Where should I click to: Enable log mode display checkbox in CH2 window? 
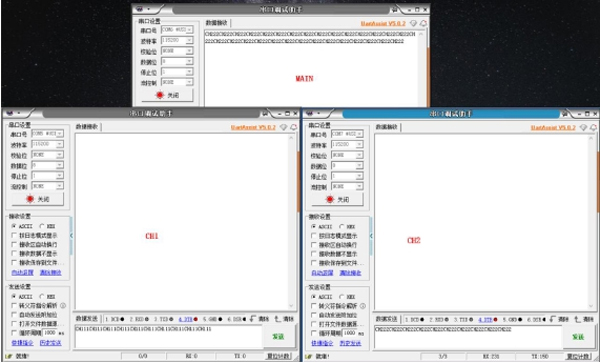pos(314,236)
